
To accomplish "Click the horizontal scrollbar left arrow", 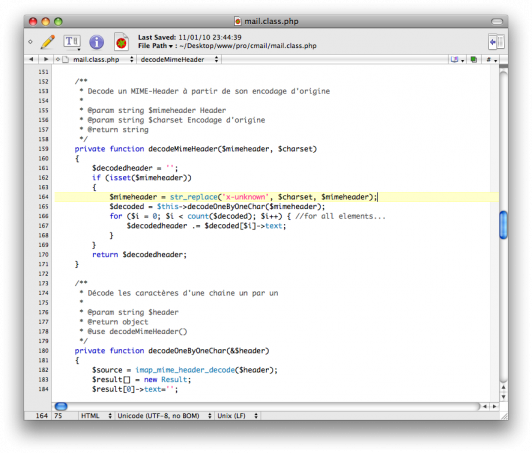I will (x=485, y=406).
